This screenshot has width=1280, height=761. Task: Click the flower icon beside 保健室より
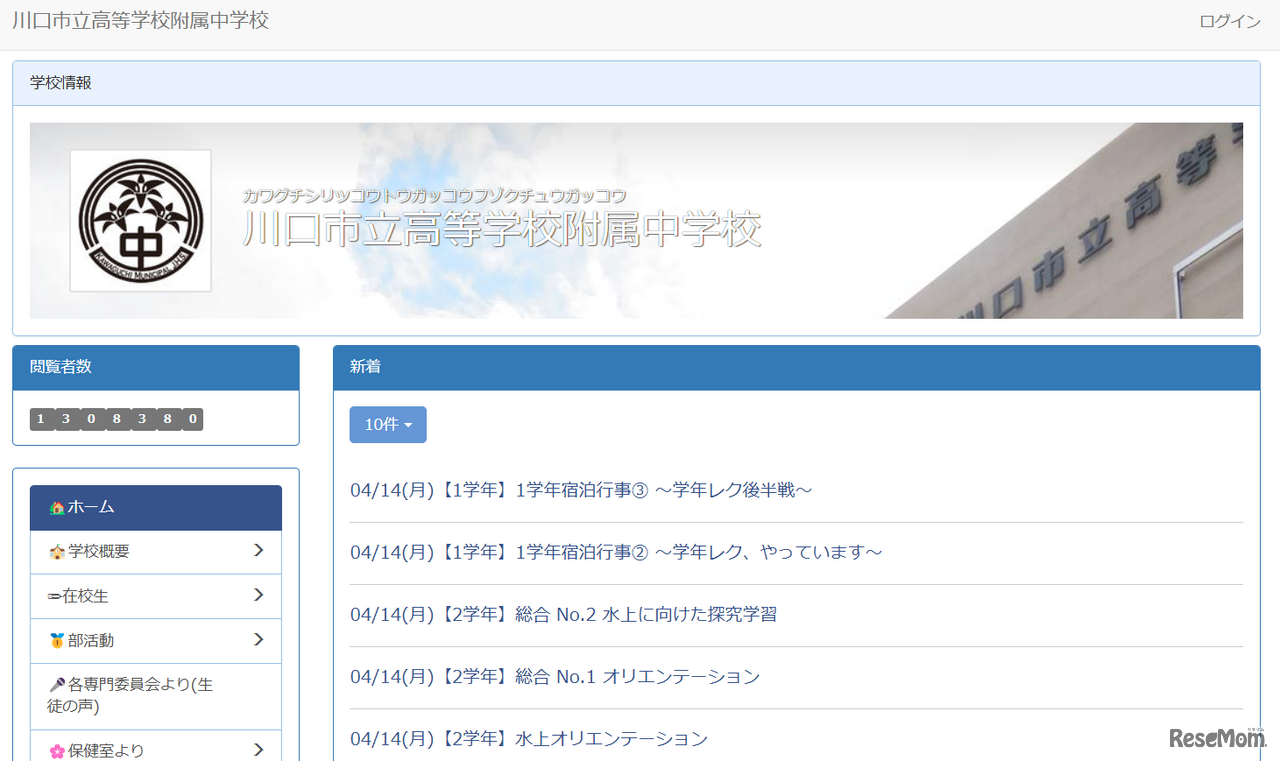pos(57,750)
